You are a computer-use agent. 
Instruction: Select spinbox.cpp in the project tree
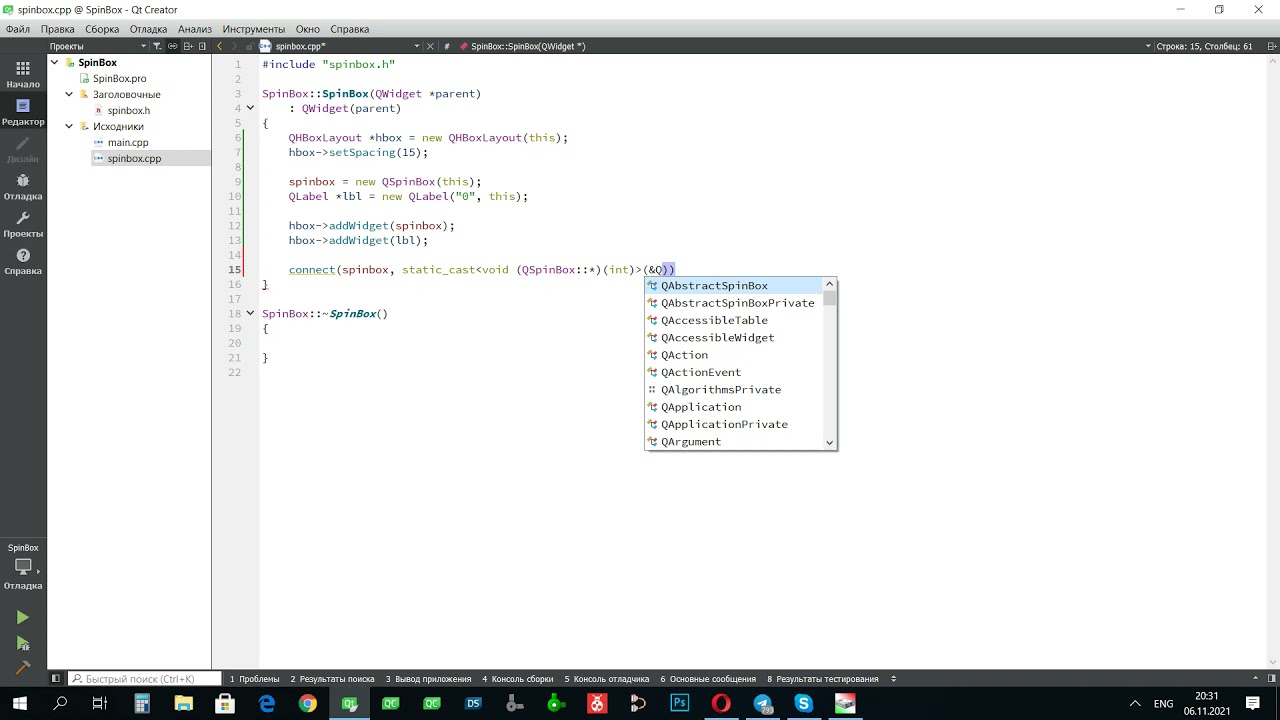click(134, 159)
